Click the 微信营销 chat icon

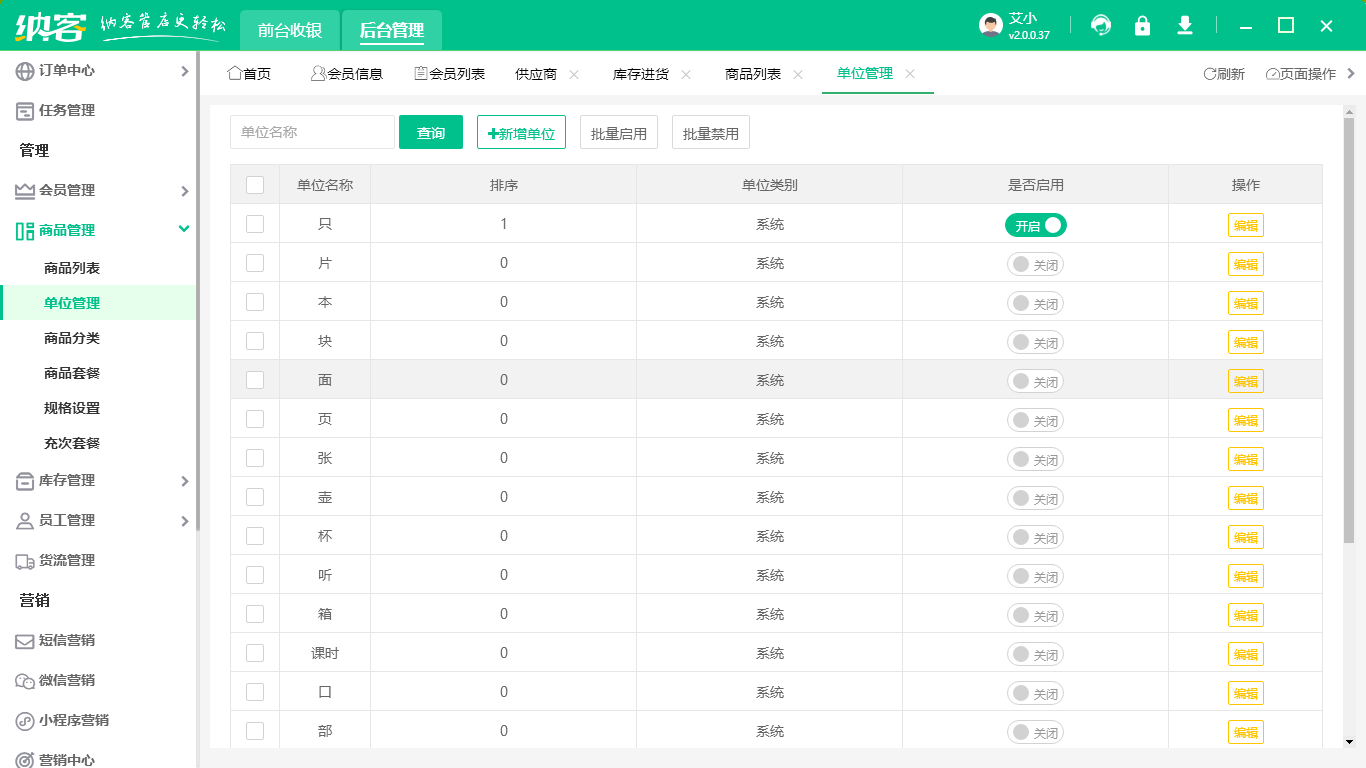(25, 681)
